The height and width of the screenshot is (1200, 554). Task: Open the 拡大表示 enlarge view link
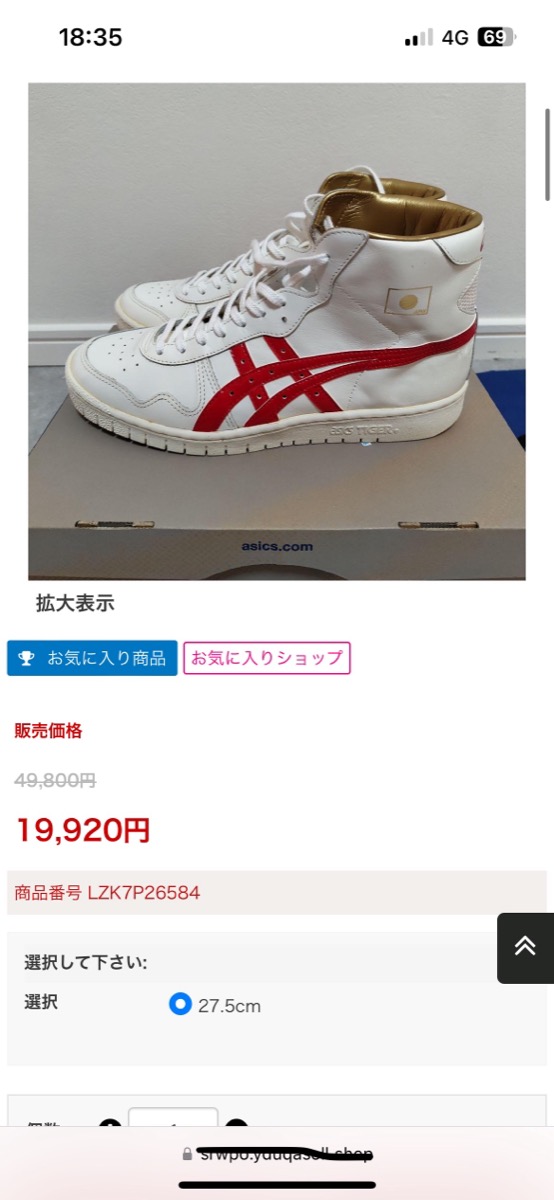click(x=75, y=603)
